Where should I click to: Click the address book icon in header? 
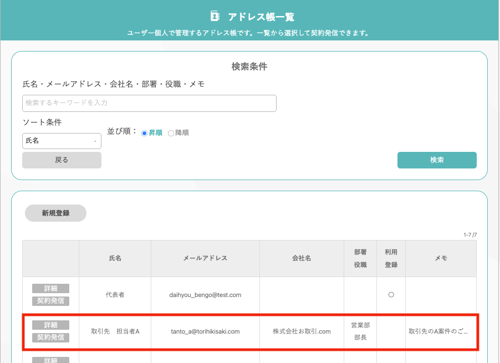tap(215, 16)
